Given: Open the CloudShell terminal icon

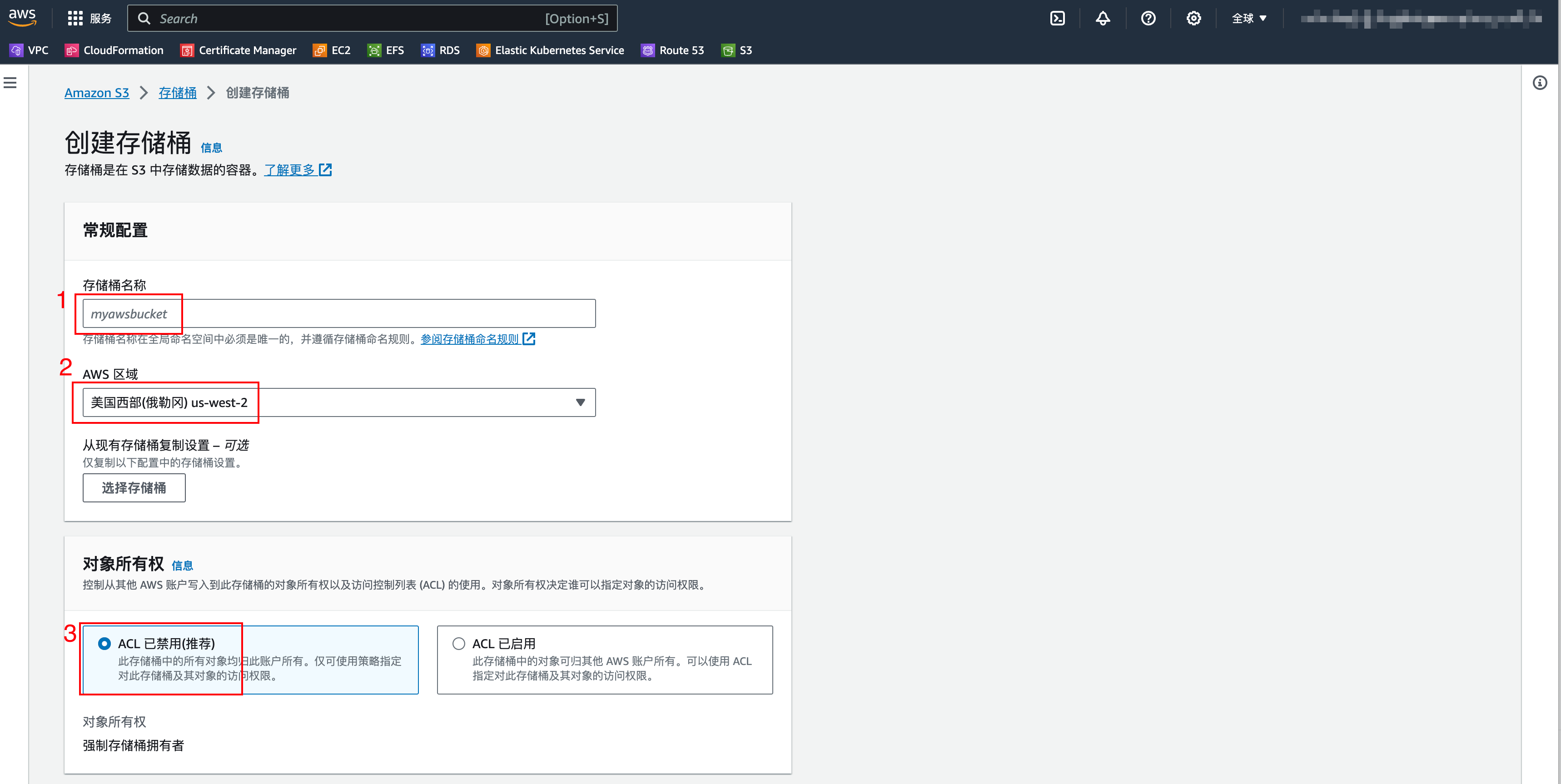Looking at the screenshot, I should [1058, 18].
